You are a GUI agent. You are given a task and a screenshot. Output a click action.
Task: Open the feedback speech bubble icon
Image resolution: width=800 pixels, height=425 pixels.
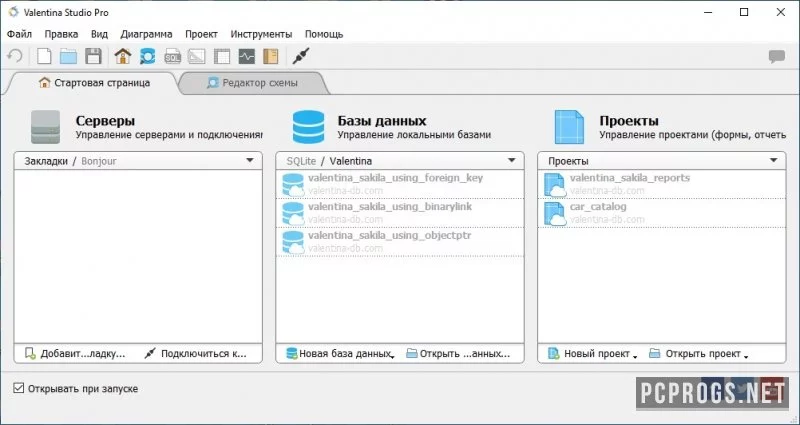(x=777, y=56)
